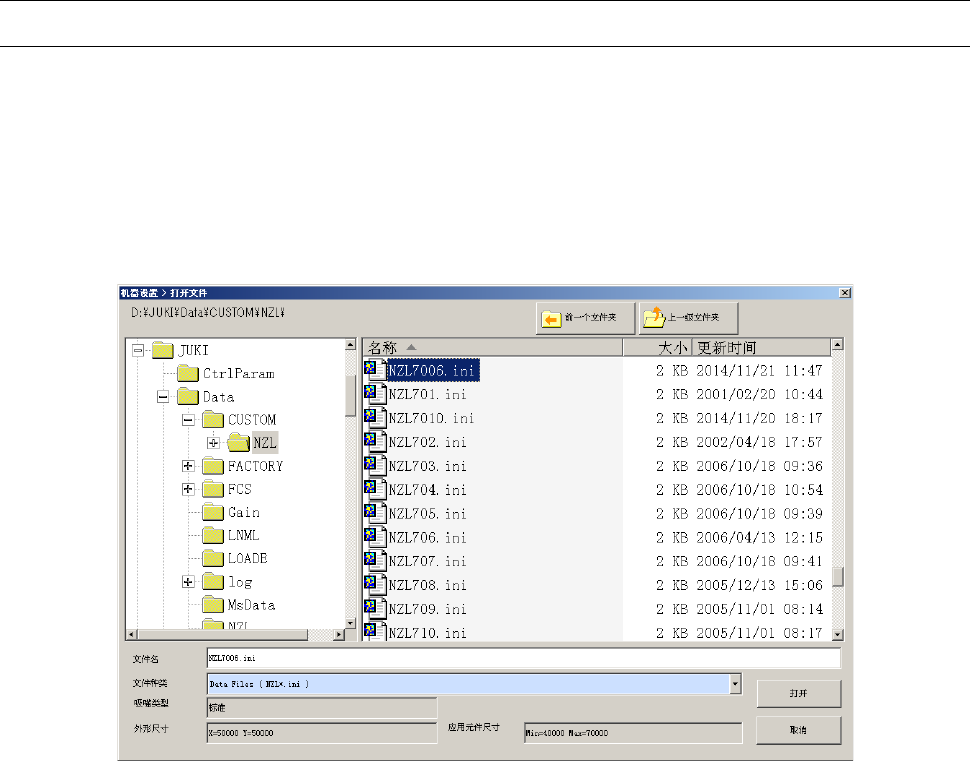Expand the FCS folder node
Viewport: 970px width, 761px height.
(x=189, y=489)
